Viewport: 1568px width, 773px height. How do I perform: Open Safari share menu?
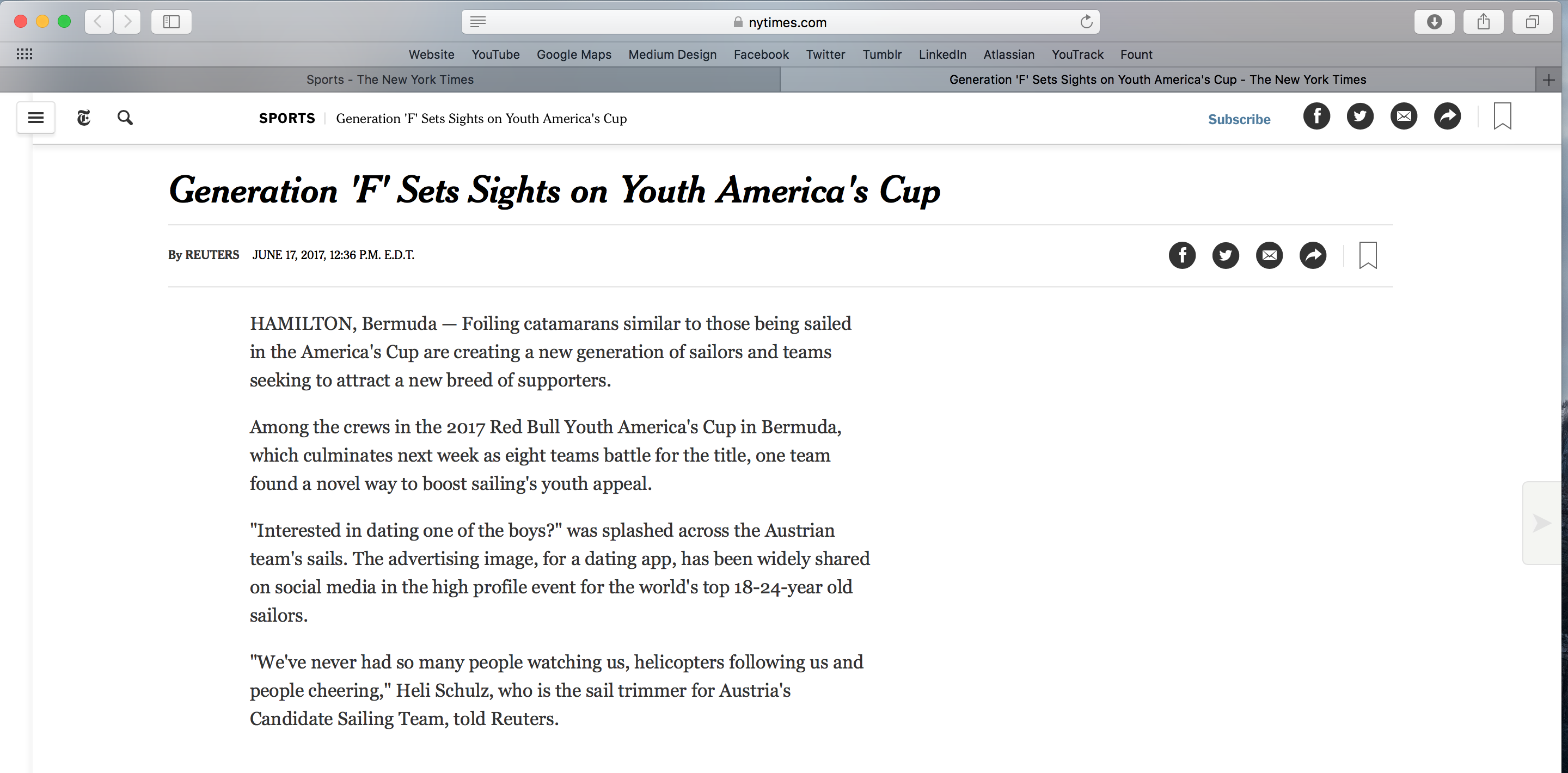point(1484,22)
